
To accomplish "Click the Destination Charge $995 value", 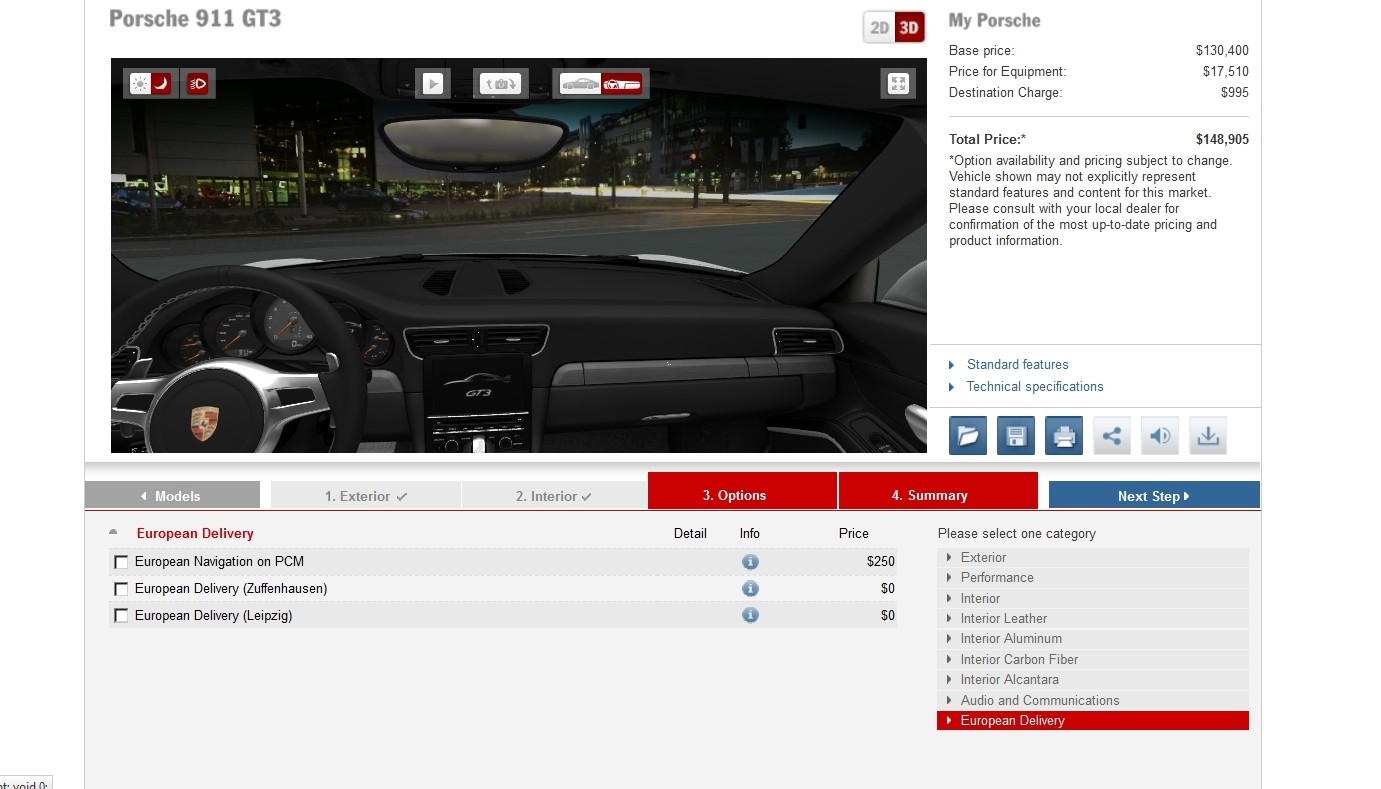I will coord(1235,92).
